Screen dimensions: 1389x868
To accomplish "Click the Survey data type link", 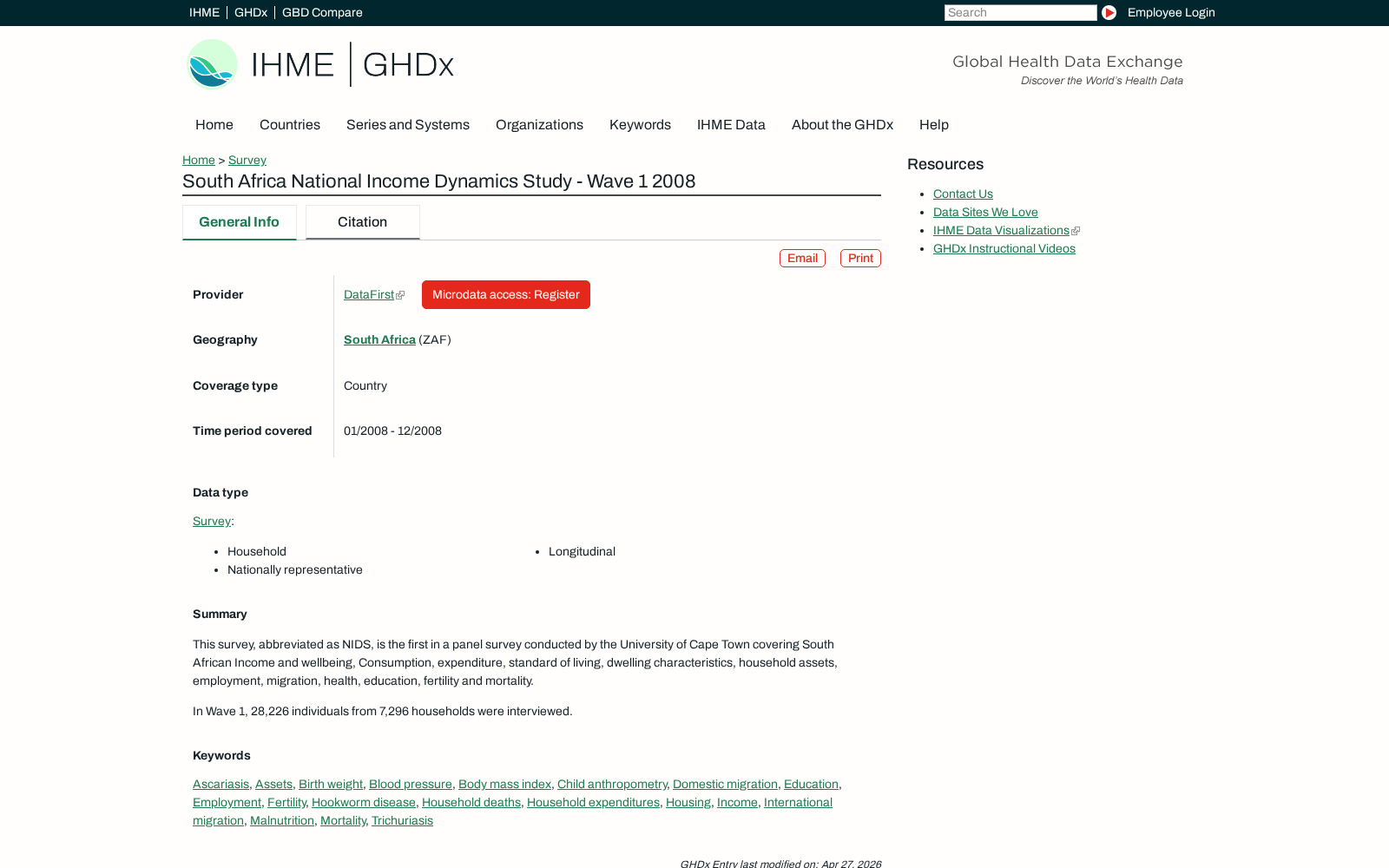I will 212,522.
